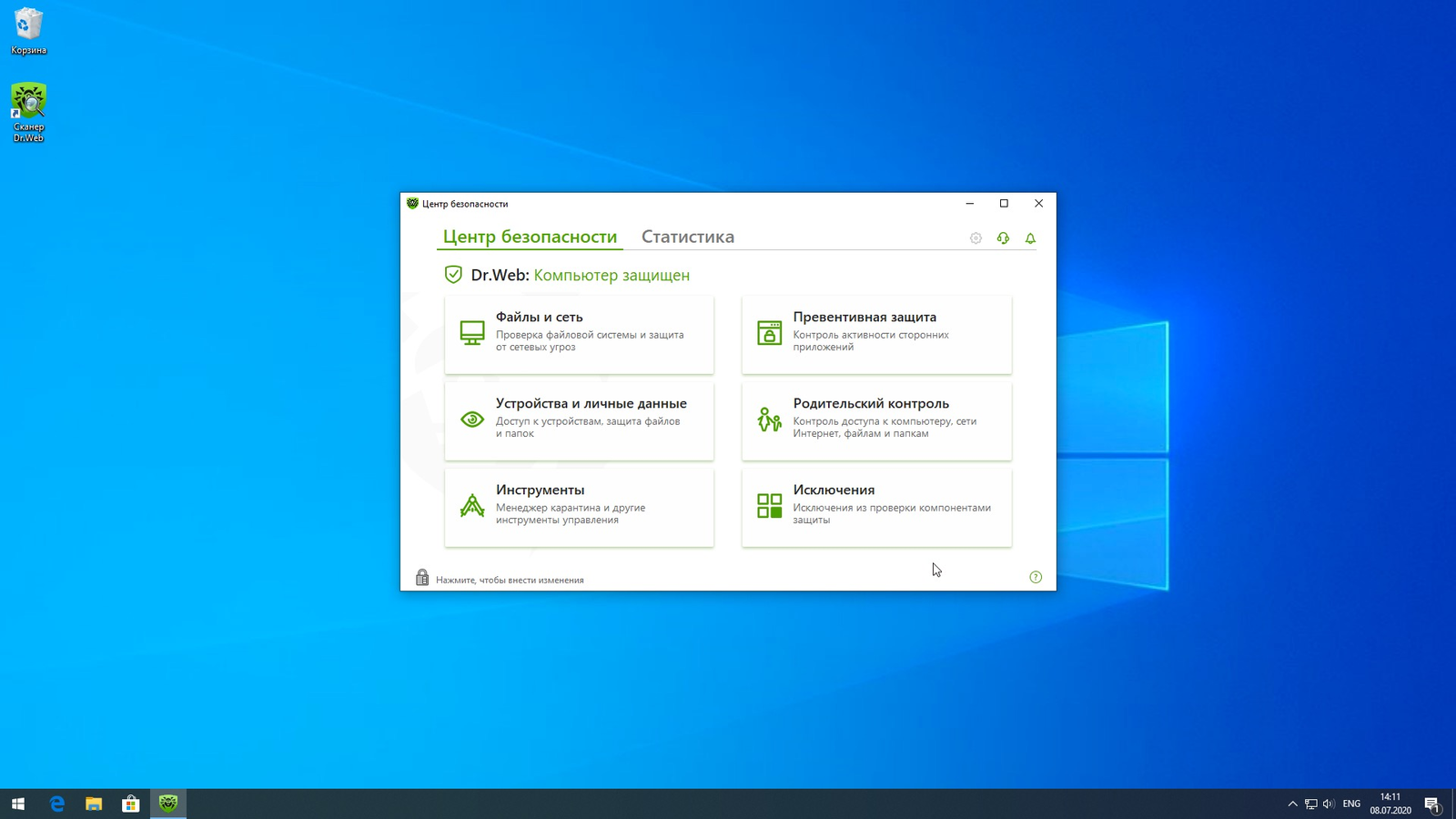Screen dimensions: 1456x819
Task: Open the notifications bell icon
Action: point(1030,238)
